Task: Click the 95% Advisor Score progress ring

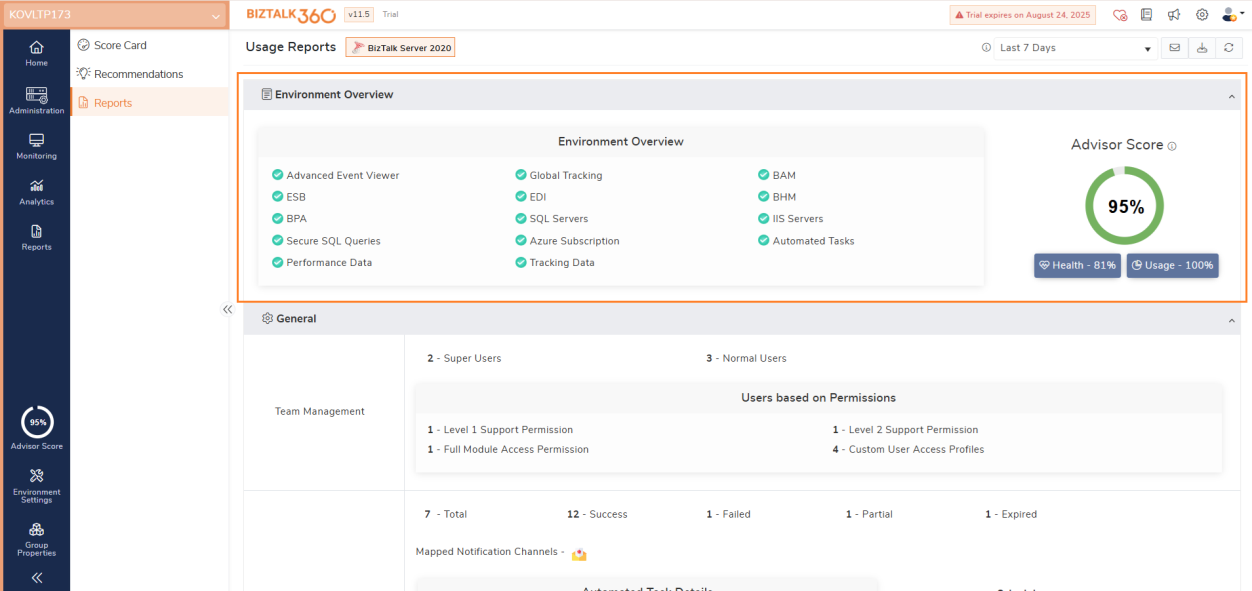Action: (1124, 206)
